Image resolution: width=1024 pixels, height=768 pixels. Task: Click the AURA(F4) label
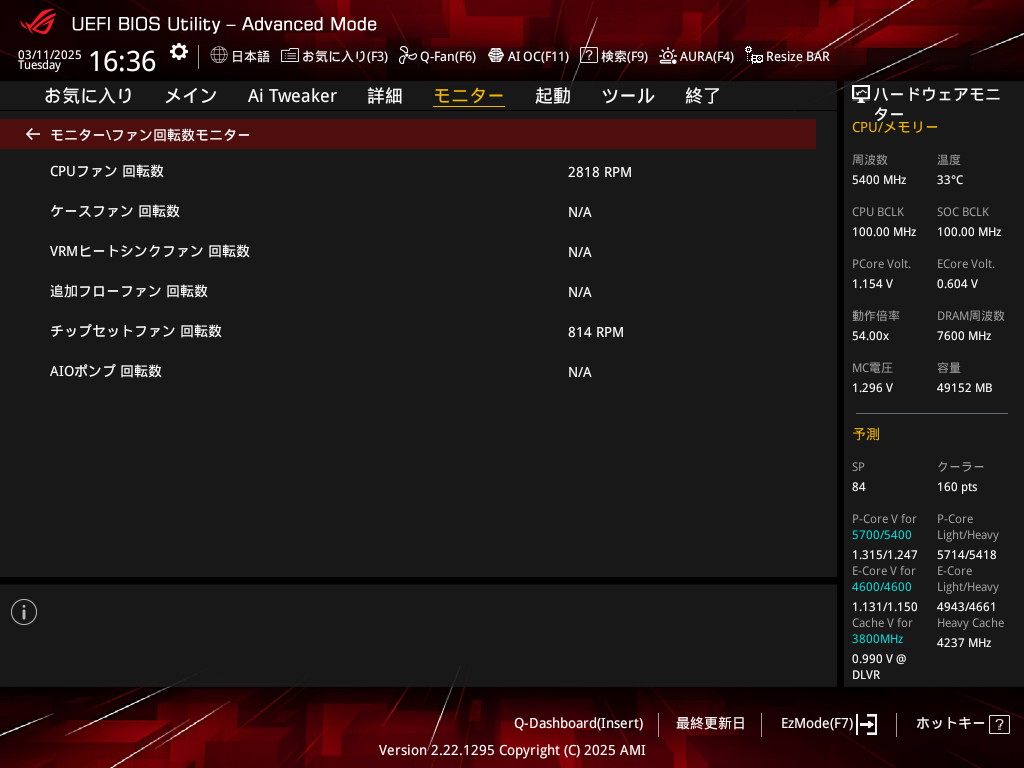pyautogui.click(x=707, y=56)
